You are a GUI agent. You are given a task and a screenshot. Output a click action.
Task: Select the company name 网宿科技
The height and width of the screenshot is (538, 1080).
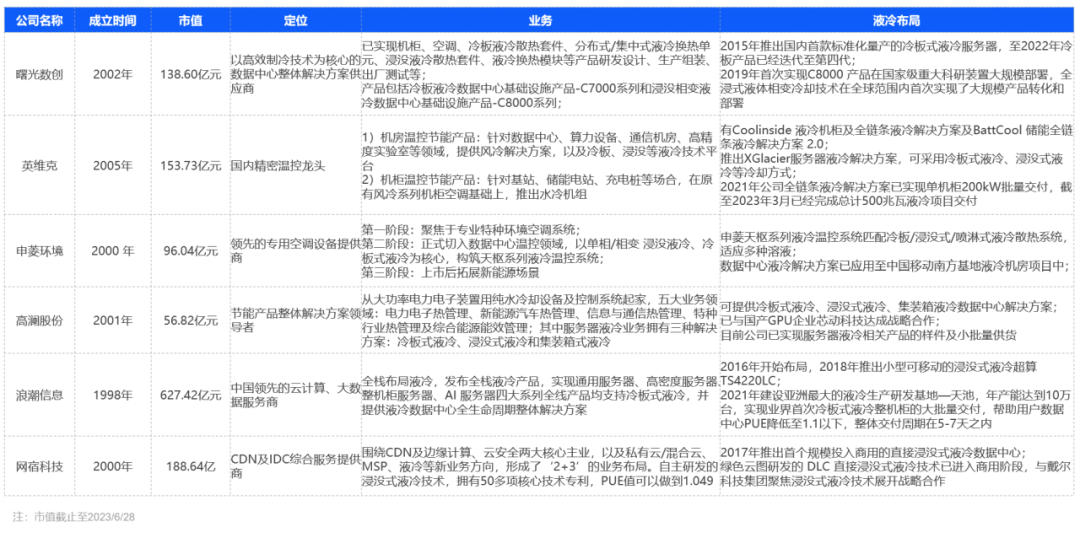pos(39,466)
